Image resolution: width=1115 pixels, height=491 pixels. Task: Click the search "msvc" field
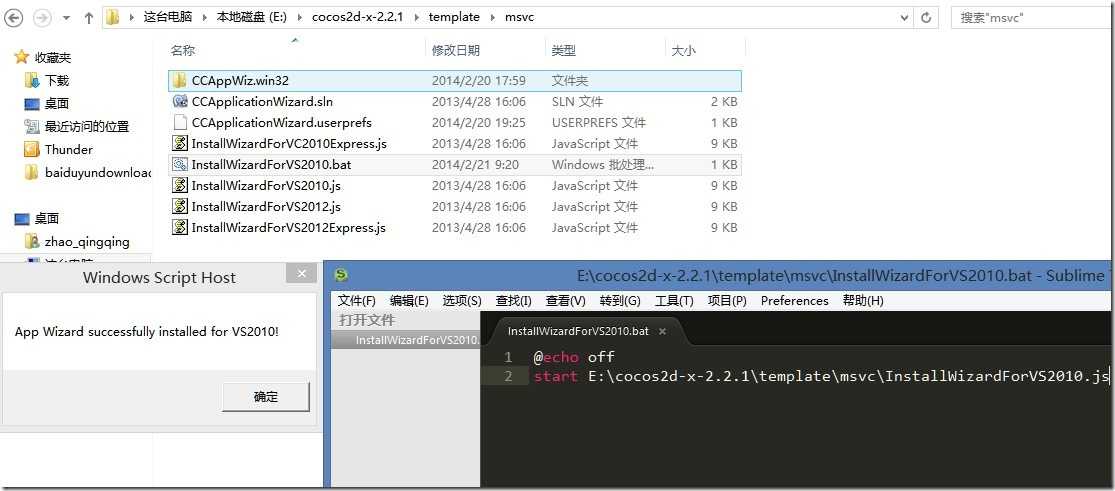pyautogui.click(x=1032, y=17)
